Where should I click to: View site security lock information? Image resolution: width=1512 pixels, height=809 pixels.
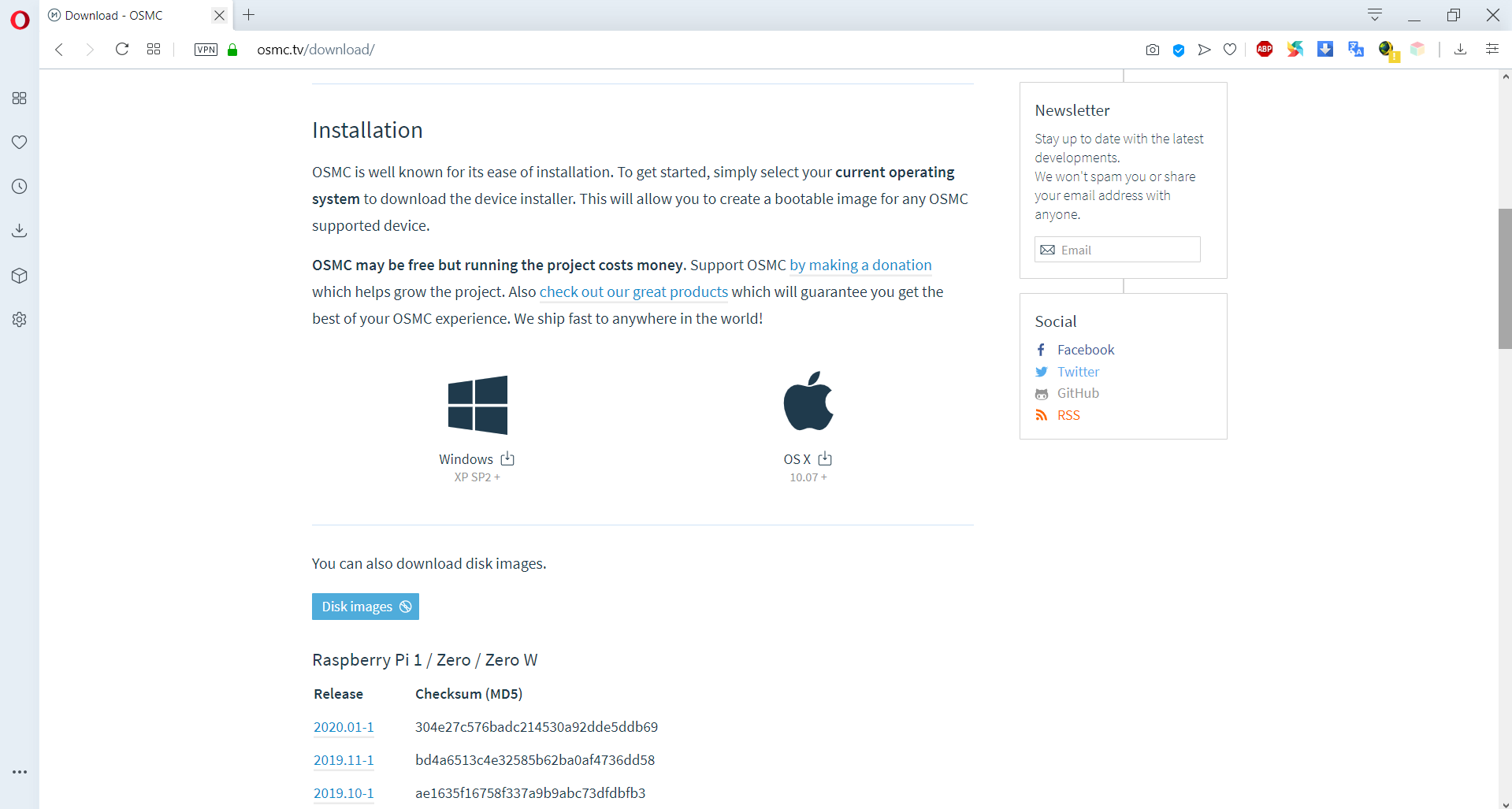tap(232, 50)
